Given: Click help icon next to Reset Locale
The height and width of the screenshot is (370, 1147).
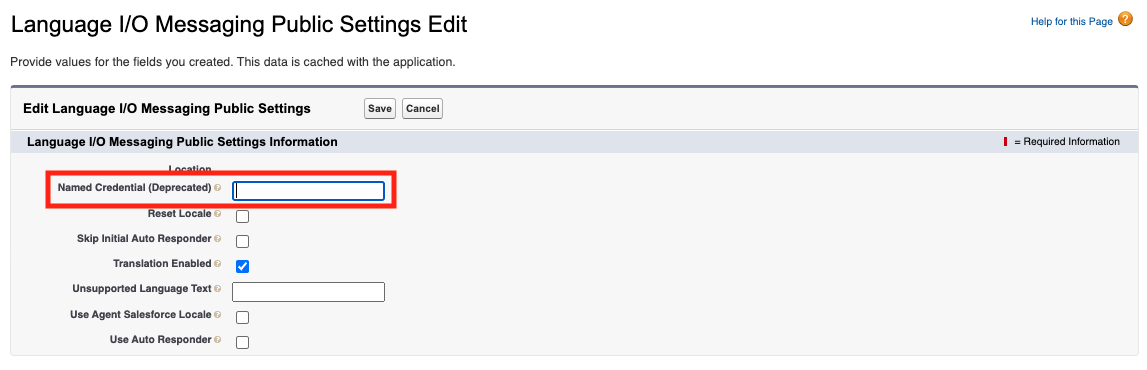Looking at the screenshot, I should click(217, 214).
